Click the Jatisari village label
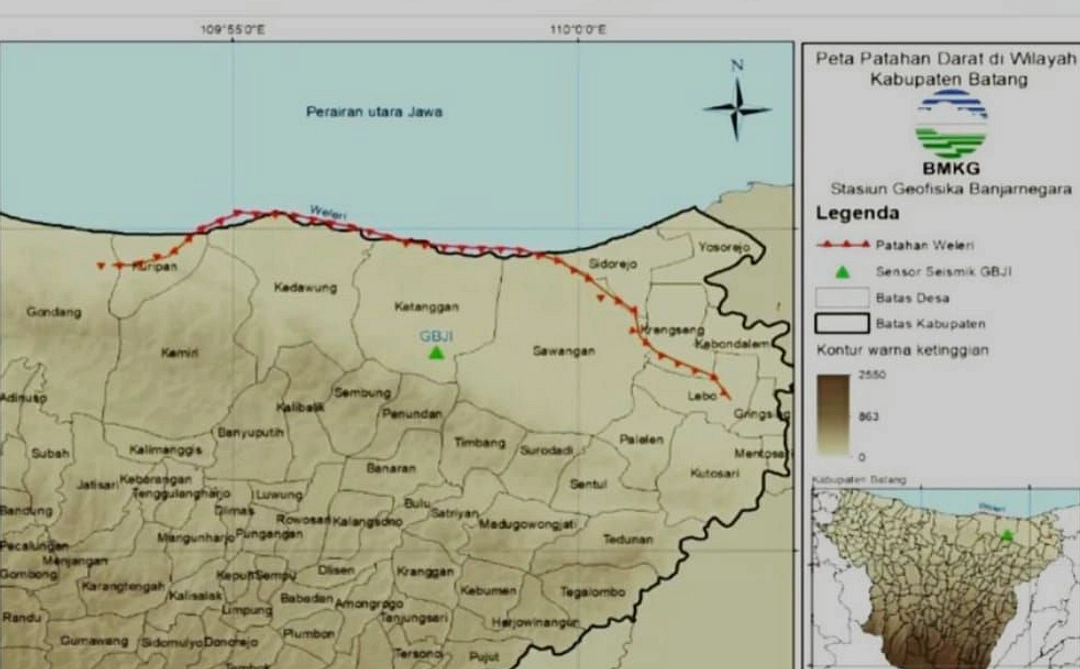The image size is (1080, 669). pos(97,484)
